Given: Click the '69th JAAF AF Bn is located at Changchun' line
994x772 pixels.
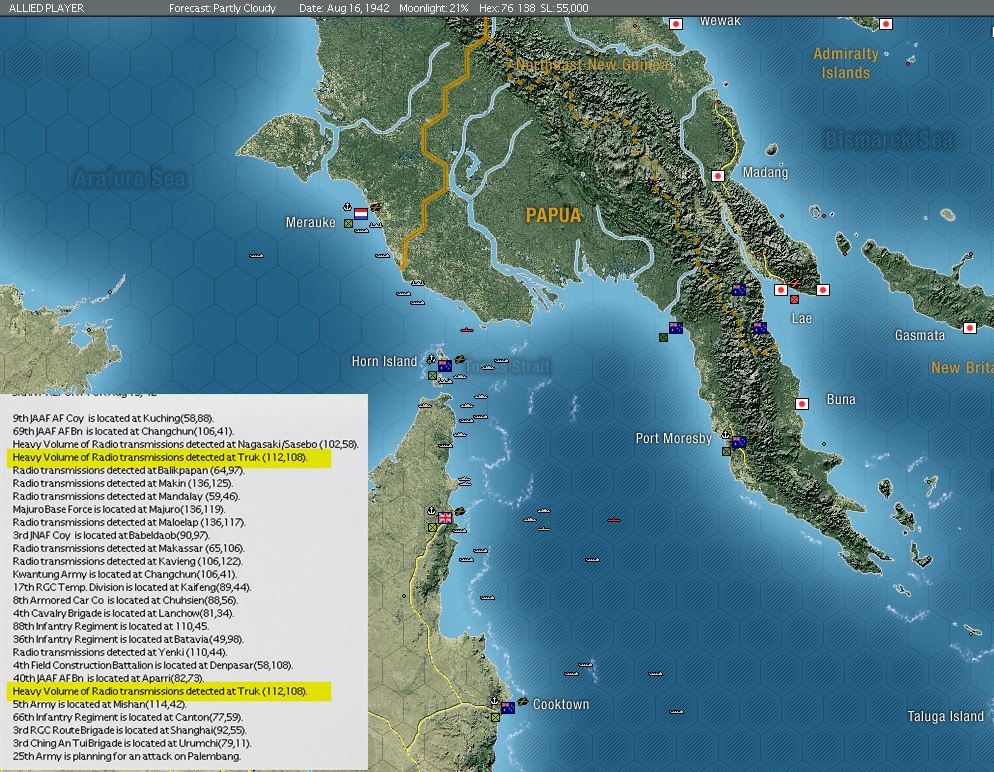Looking at the screenshot, I should click(123, 431).
